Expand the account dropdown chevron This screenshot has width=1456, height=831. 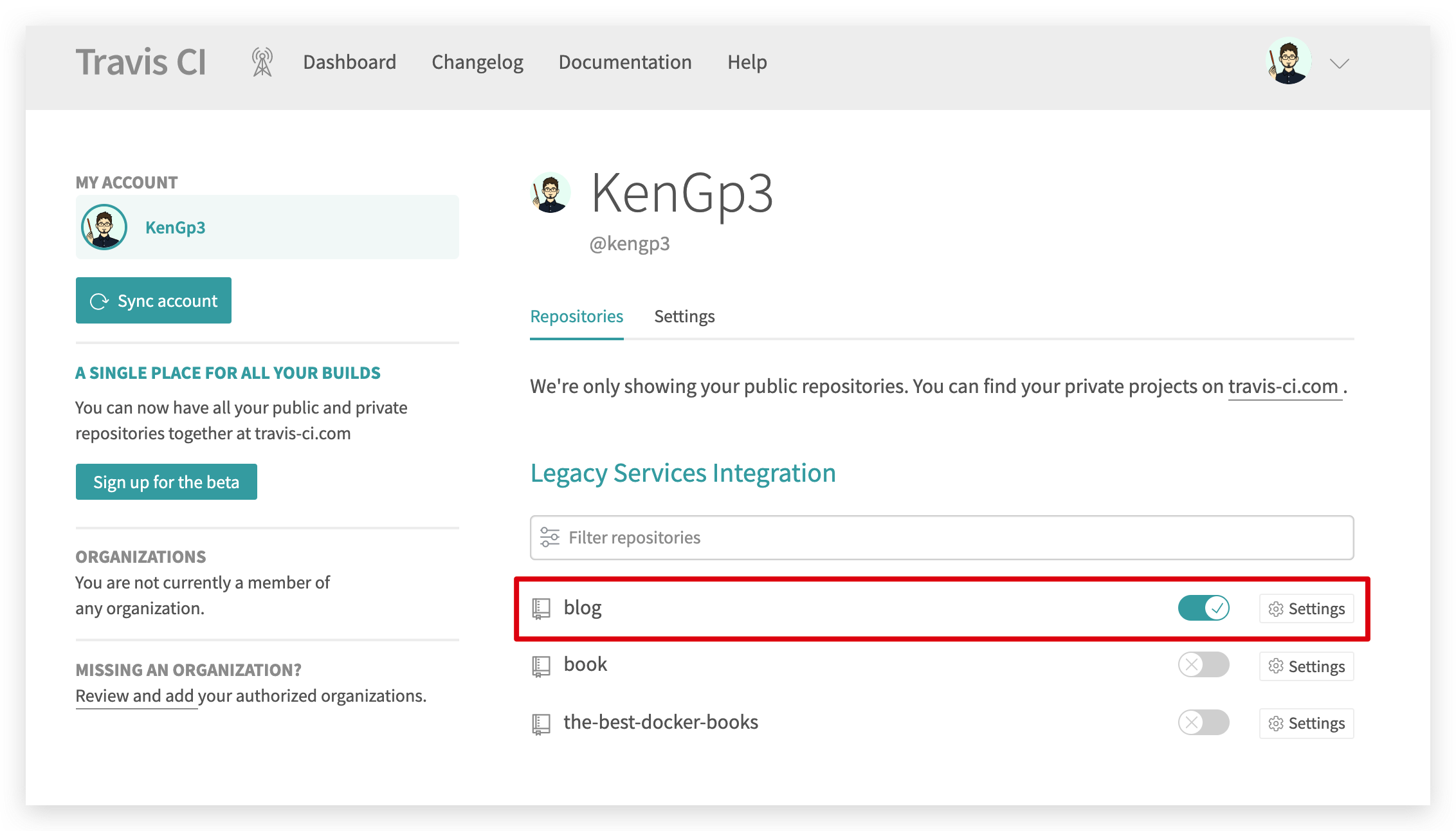click(x=1340, y=63)
